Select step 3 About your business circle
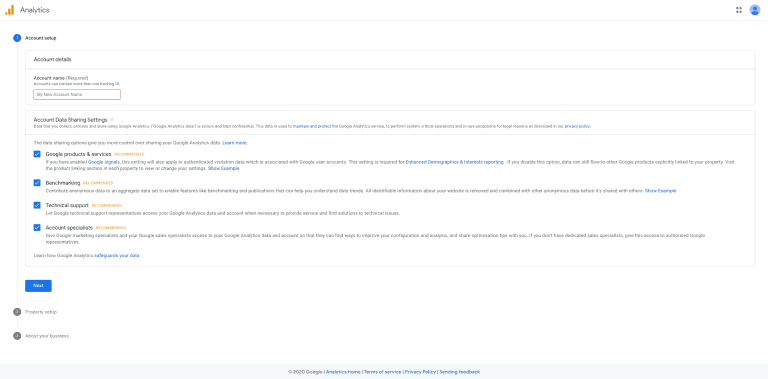768x379 pixels. (x=17, y=336)
